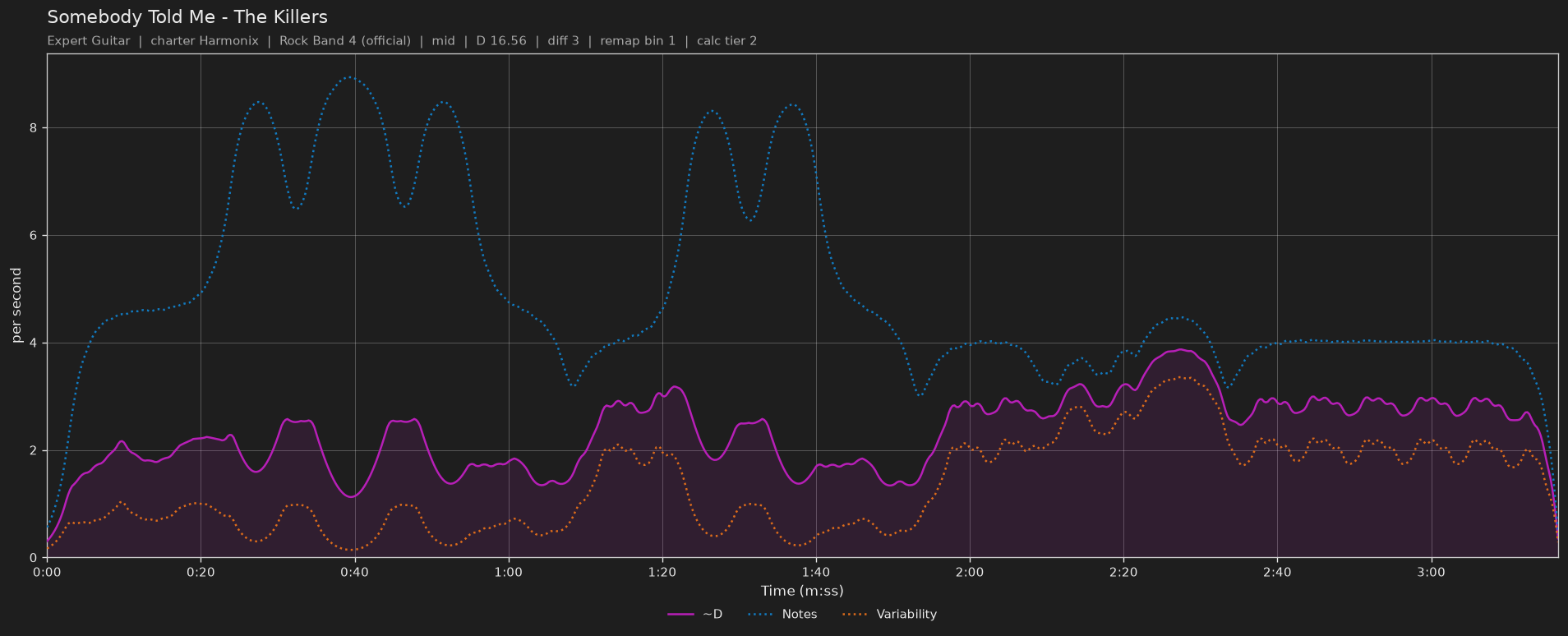Click the x-axis tick label "2:40"
1568x636 pixels.
1277,572
